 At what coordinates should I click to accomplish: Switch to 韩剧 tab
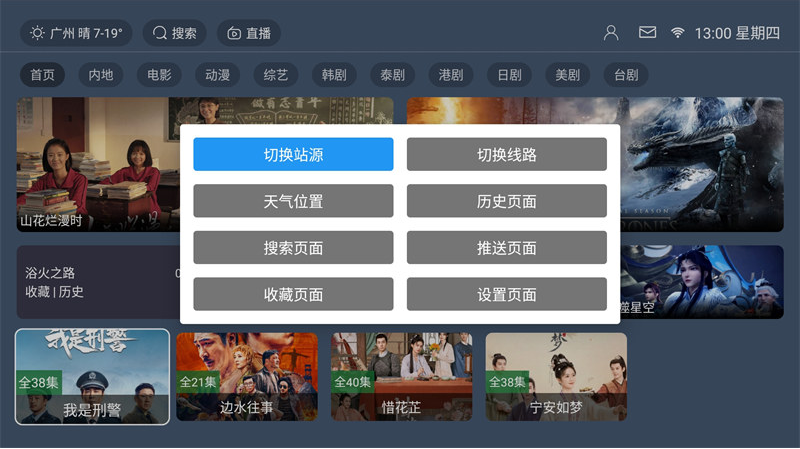pos(334,75)
